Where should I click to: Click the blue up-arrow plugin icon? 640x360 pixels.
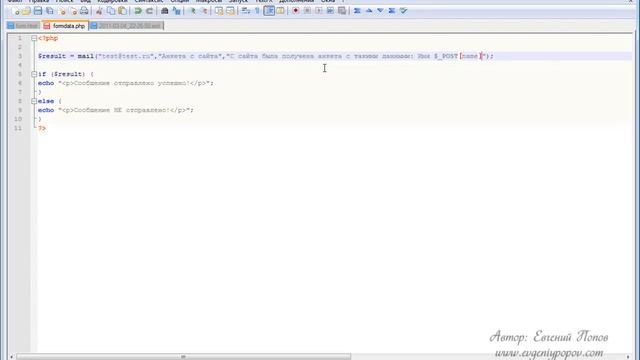[x=369, y=11]
